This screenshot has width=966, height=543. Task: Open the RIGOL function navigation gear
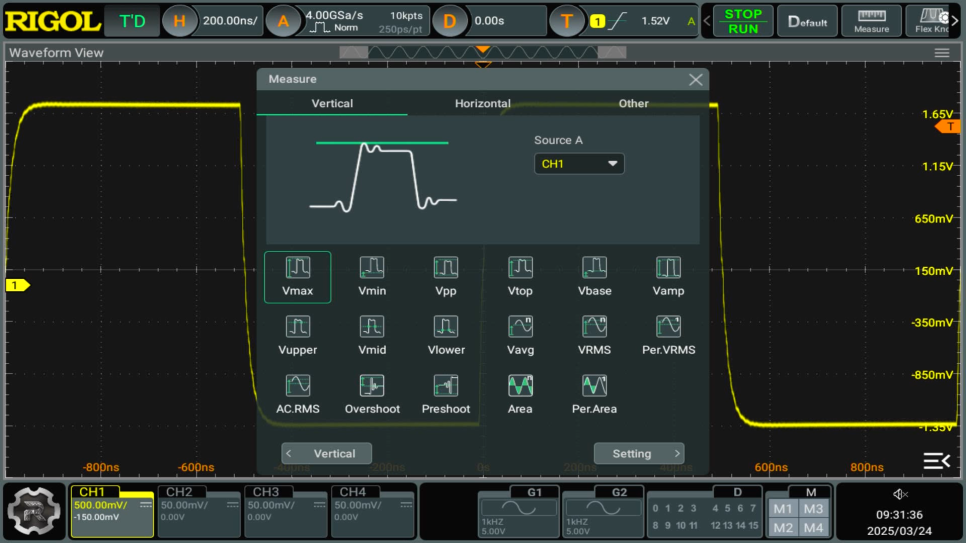(x=34, y=511)
